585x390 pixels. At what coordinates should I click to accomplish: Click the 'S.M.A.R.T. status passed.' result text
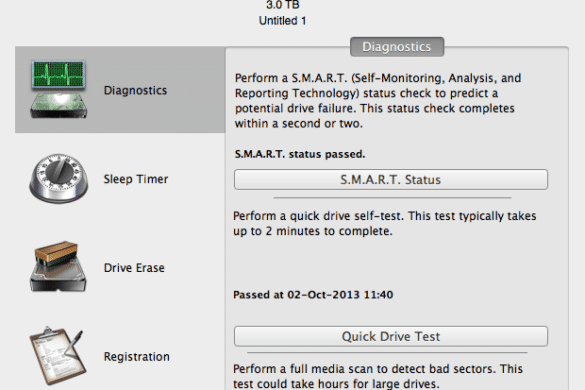300,154
